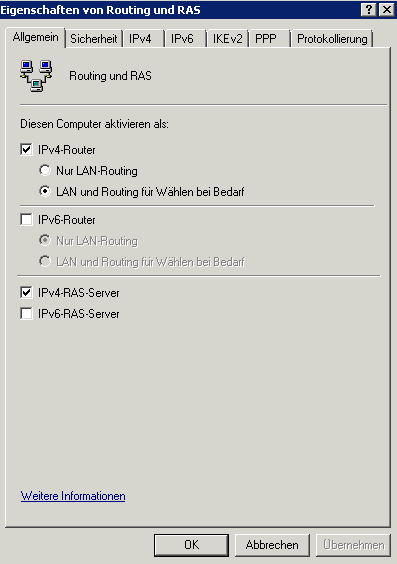Click the question mark help button

[x=369, y=10]
